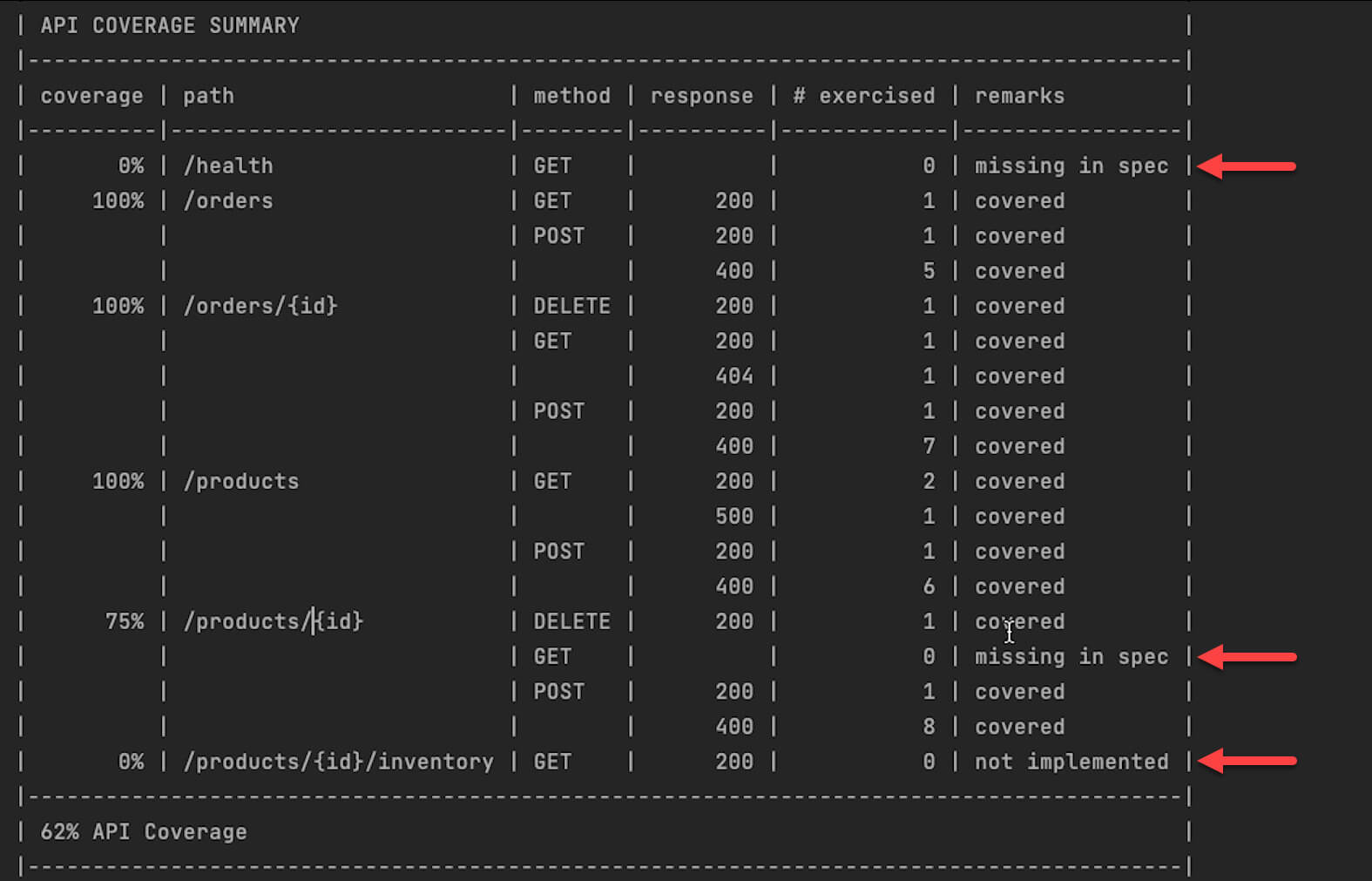Select the /orders/{id} path text
This screenshot has height=881, width=1372.
point(260,306)
